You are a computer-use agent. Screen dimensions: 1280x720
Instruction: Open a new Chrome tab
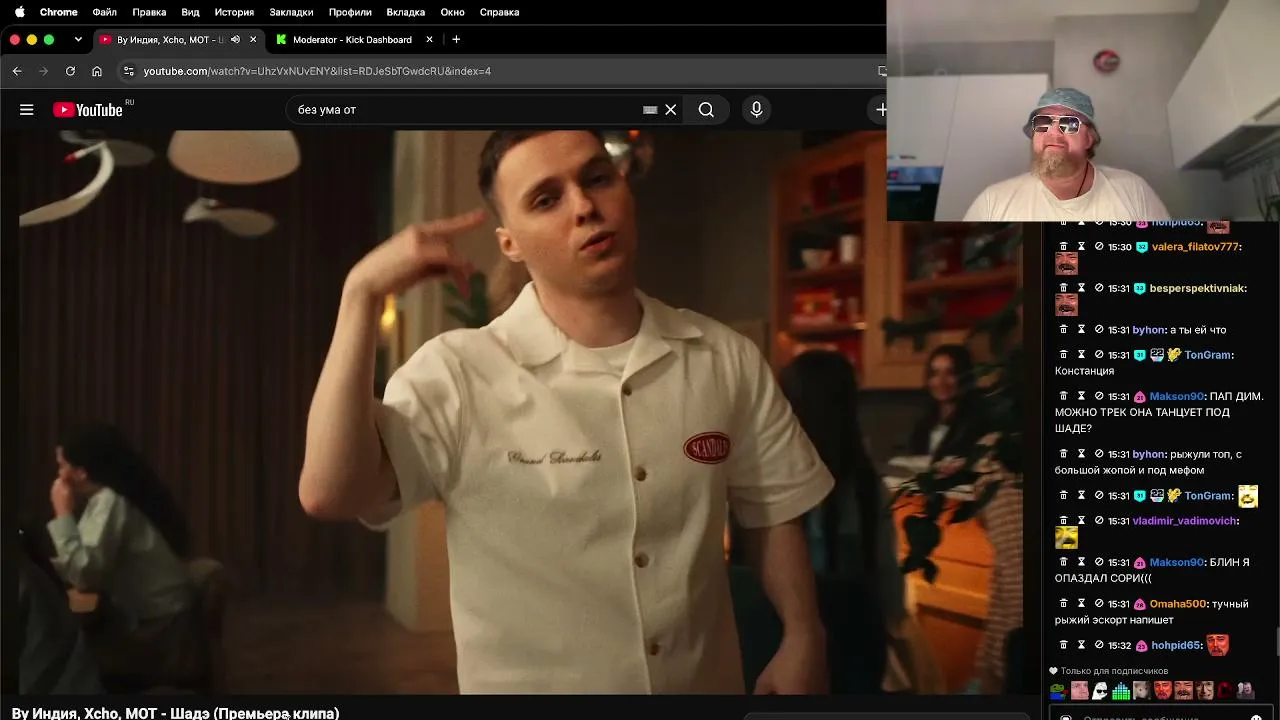(456, 40)
